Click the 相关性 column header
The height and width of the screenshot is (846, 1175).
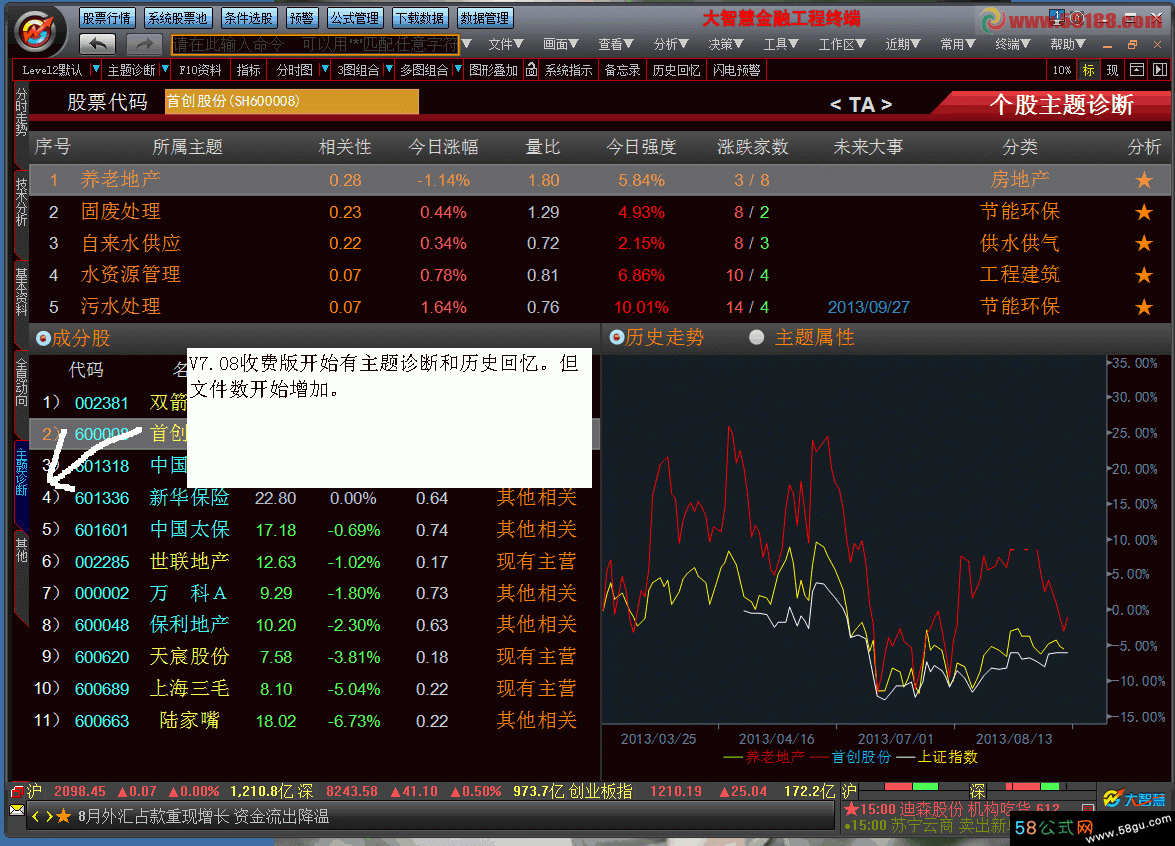(345, 147)
